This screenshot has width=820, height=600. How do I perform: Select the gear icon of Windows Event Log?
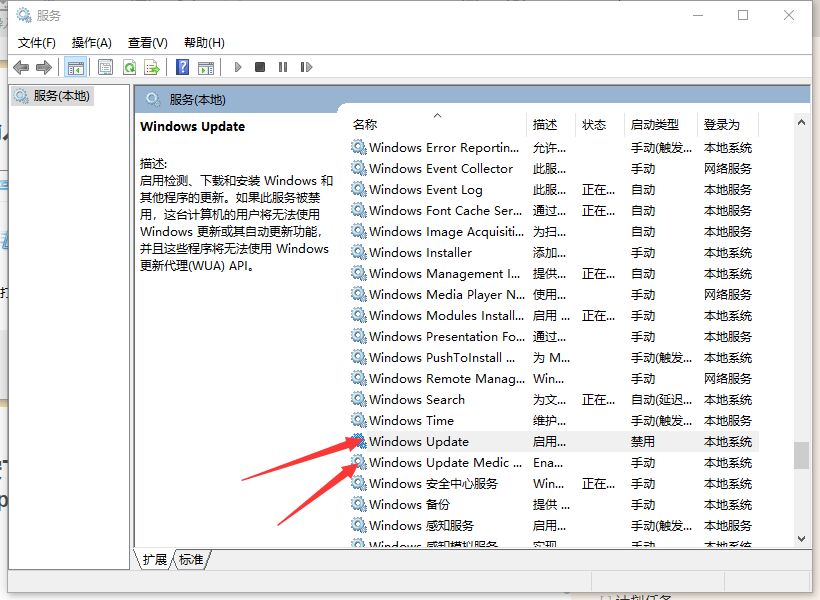click(358, 189)
